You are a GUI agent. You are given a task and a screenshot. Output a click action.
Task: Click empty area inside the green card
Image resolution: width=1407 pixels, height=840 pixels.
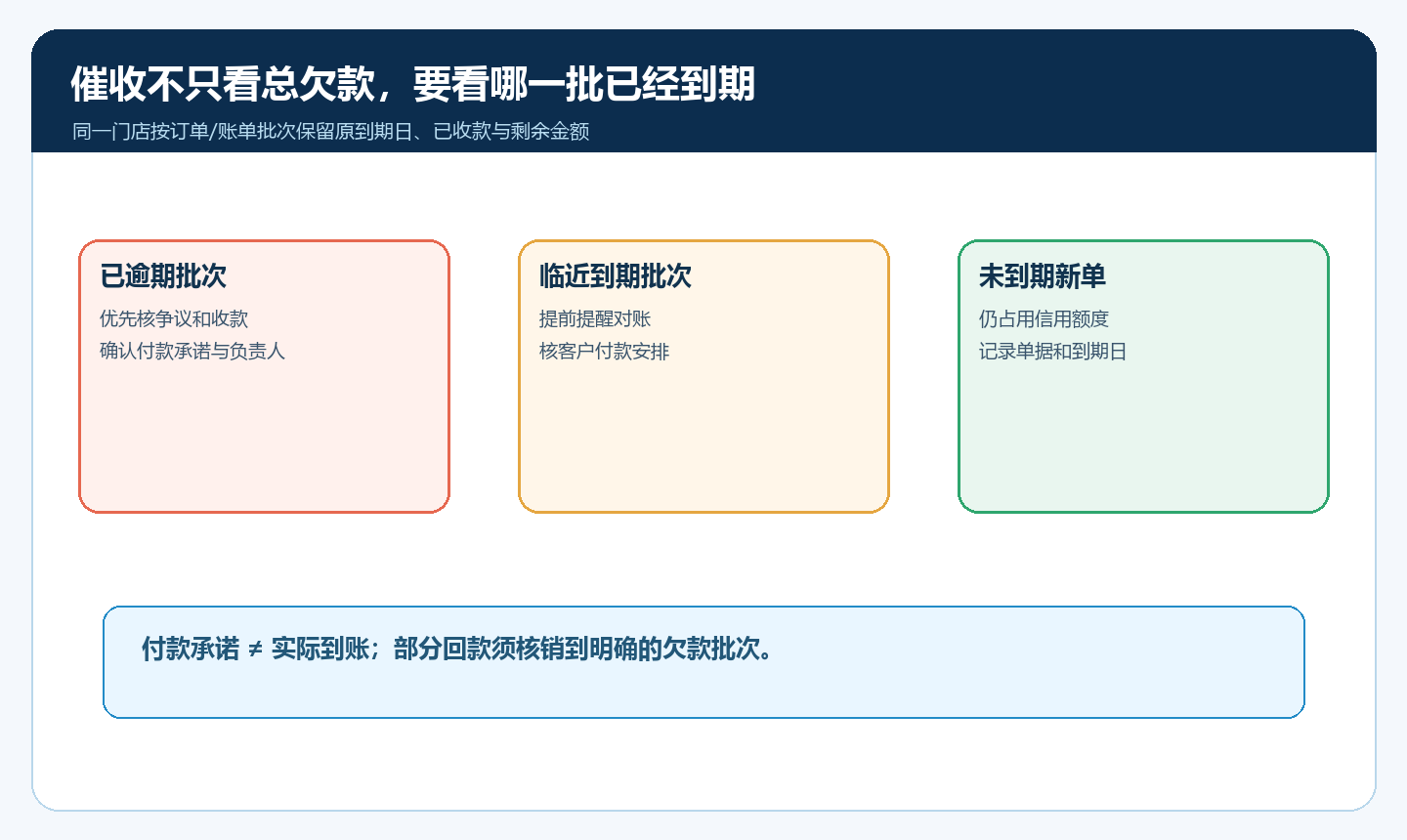pyautogui.click(x=1143, y=440)
